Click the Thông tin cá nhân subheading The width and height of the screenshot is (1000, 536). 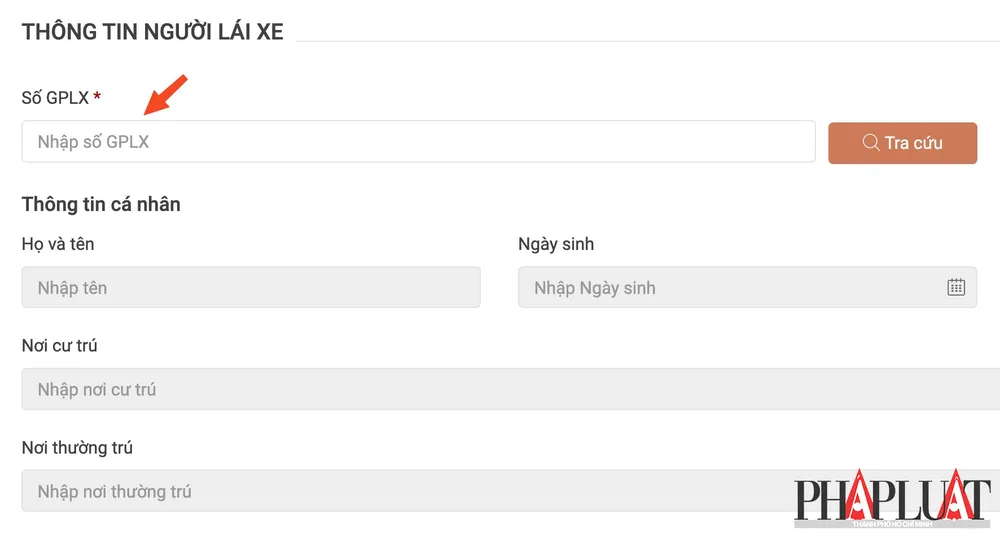point(101,204)
